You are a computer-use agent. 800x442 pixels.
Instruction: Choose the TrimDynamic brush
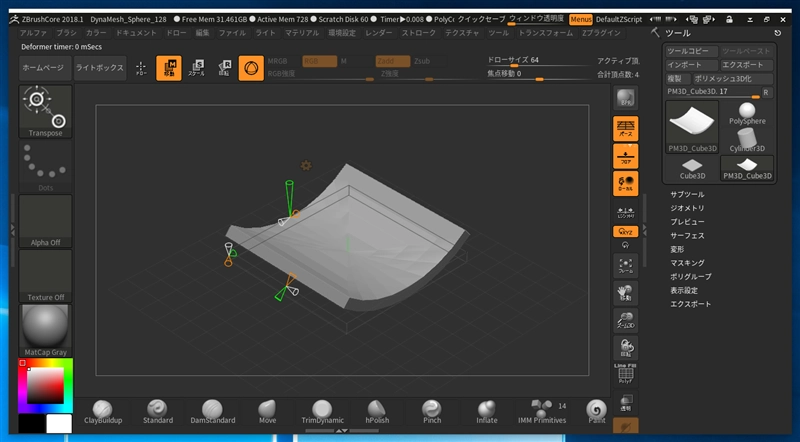pos(322,412)
